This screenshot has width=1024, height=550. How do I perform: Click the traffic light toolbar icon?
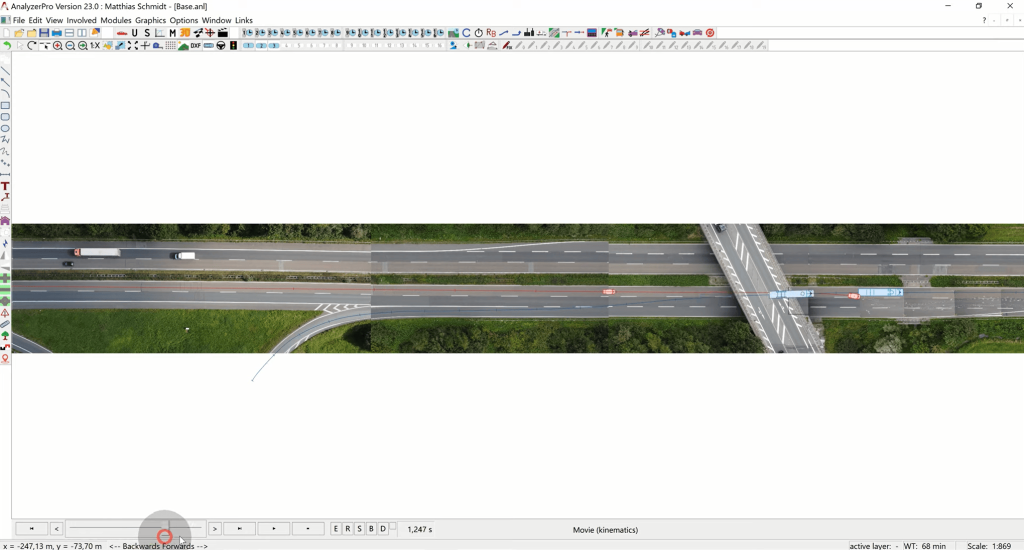tap(234, 46)
